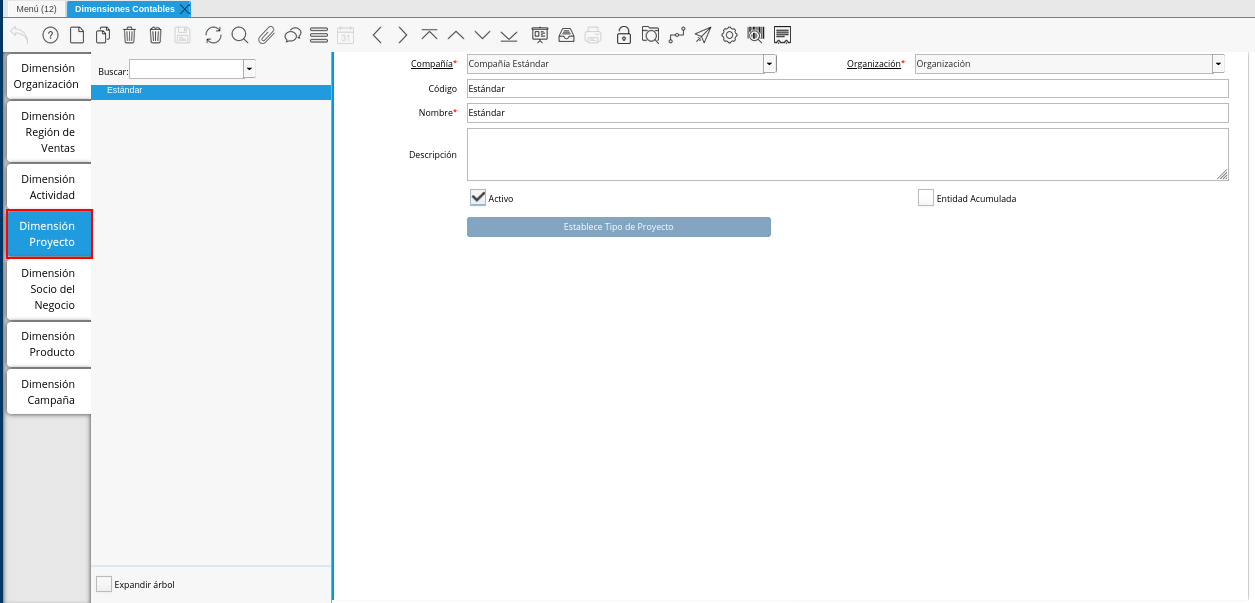Go to next record arrow
The image size is (1255, 603).
[x=403, y=35]
